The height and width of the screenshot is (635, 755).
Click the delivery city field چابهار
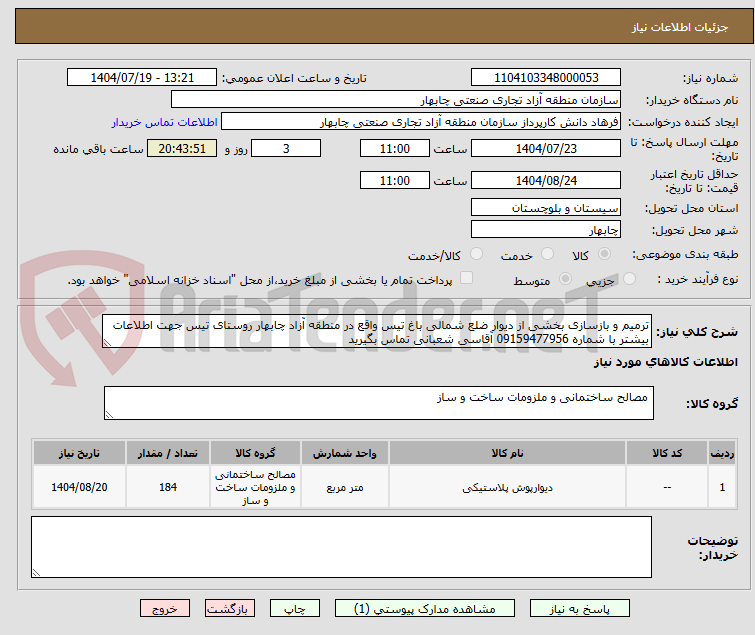pos(546,230)
